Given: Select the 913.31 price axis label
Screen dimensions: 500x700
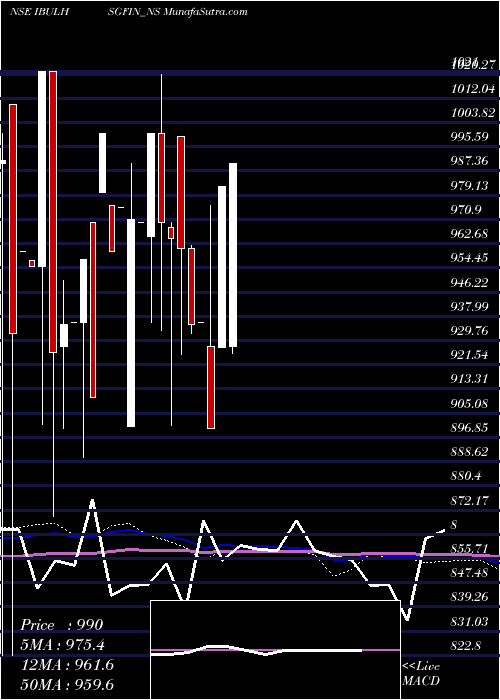Looking at the screenshot, I should [x=470, y=379].
